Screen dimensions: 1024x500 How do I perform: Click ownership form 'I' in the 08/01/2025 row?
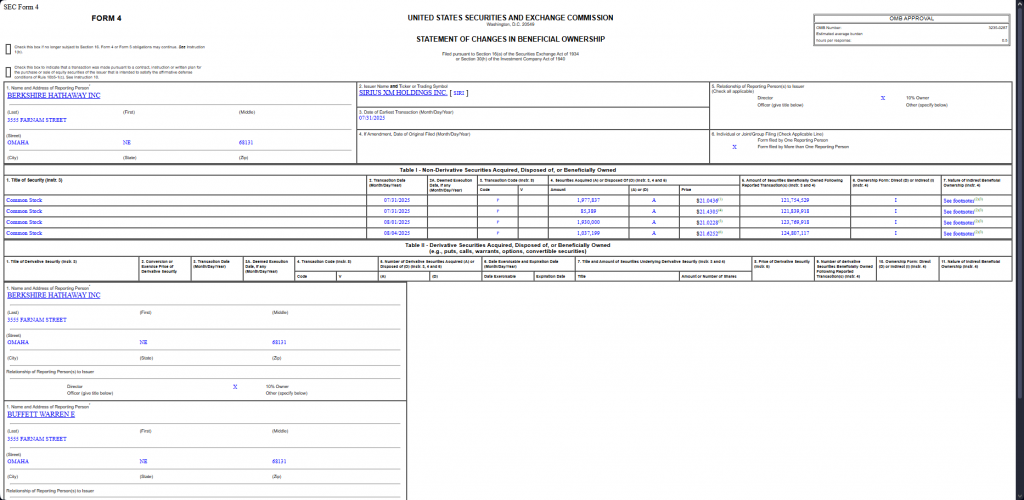[x=895, y=223]
